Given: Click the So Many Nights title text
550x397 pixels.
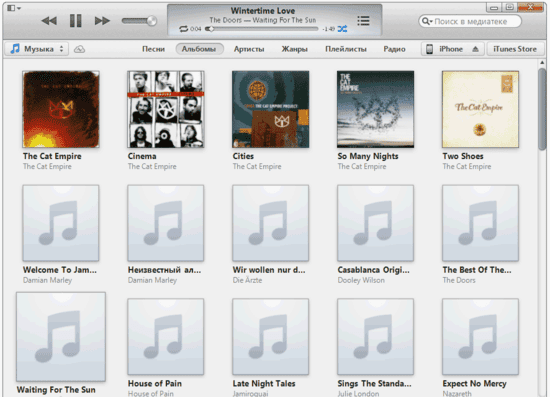Looking at the screenshot, I should click(368, 156).
